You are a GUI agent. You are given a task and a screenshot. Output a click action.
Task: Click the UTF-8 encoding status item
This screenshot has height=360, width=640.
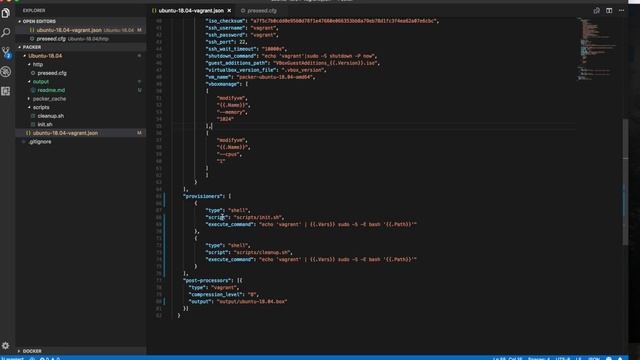point(563,359)
